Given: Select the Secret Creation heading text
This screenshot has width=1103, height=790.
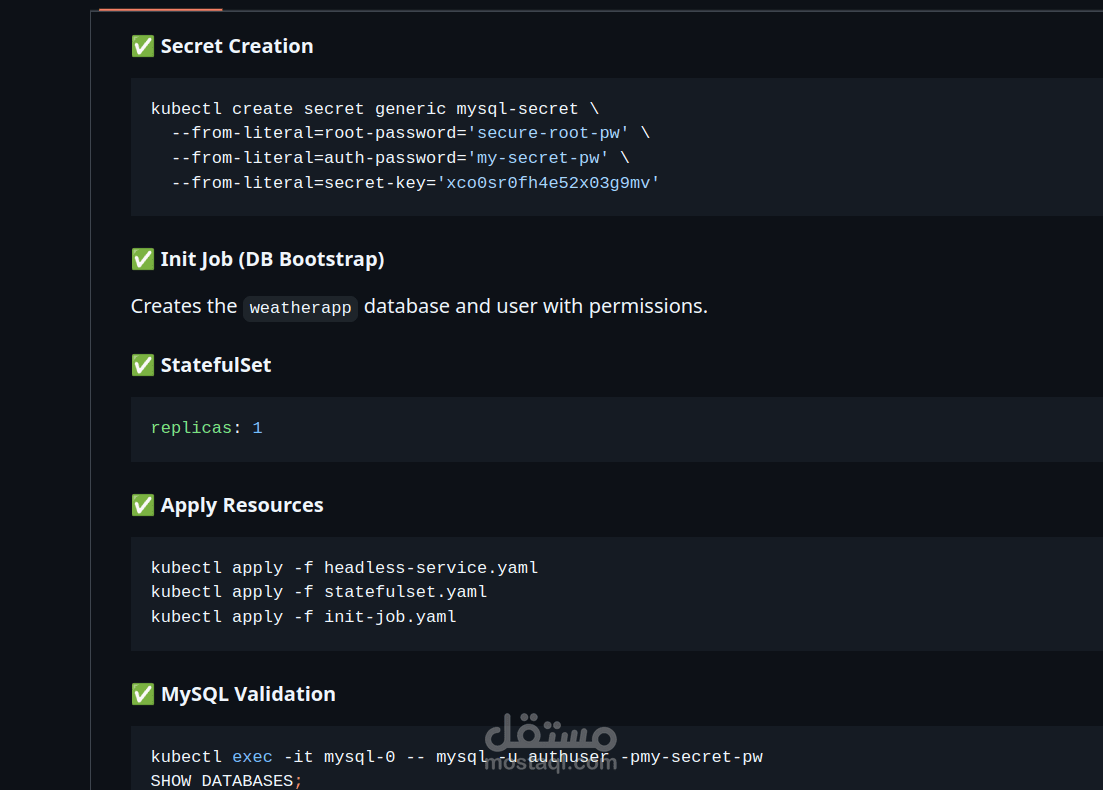Looking at the screenshot, I should click(237, 46).
